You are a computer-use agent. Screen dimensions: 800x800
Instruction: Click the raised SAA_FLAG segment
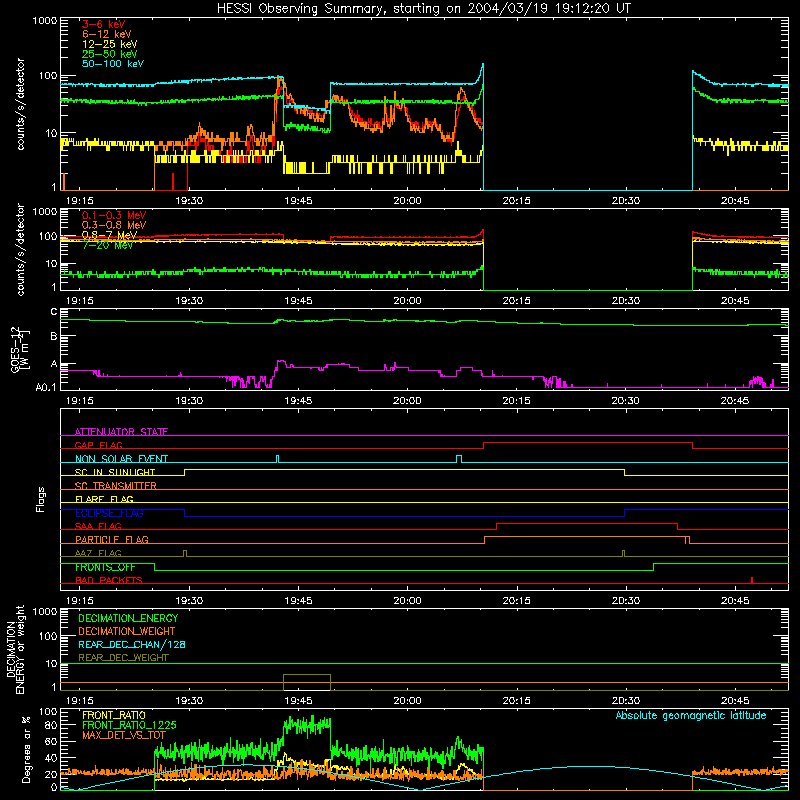[587, 523]
